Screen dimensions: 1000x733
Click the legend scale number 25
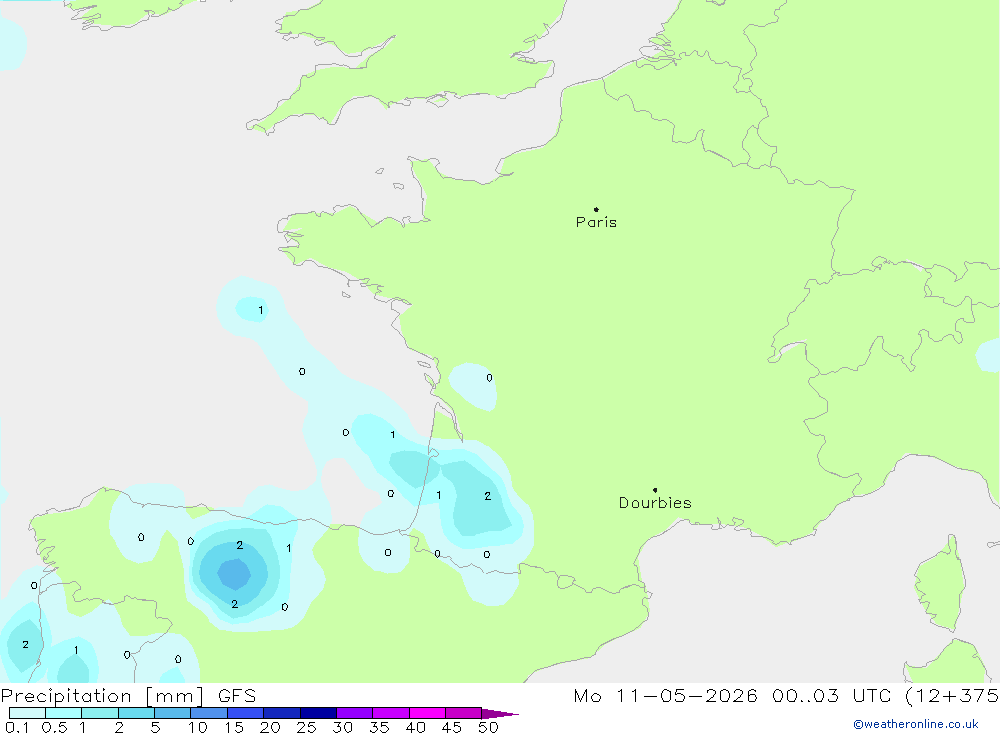307,727
